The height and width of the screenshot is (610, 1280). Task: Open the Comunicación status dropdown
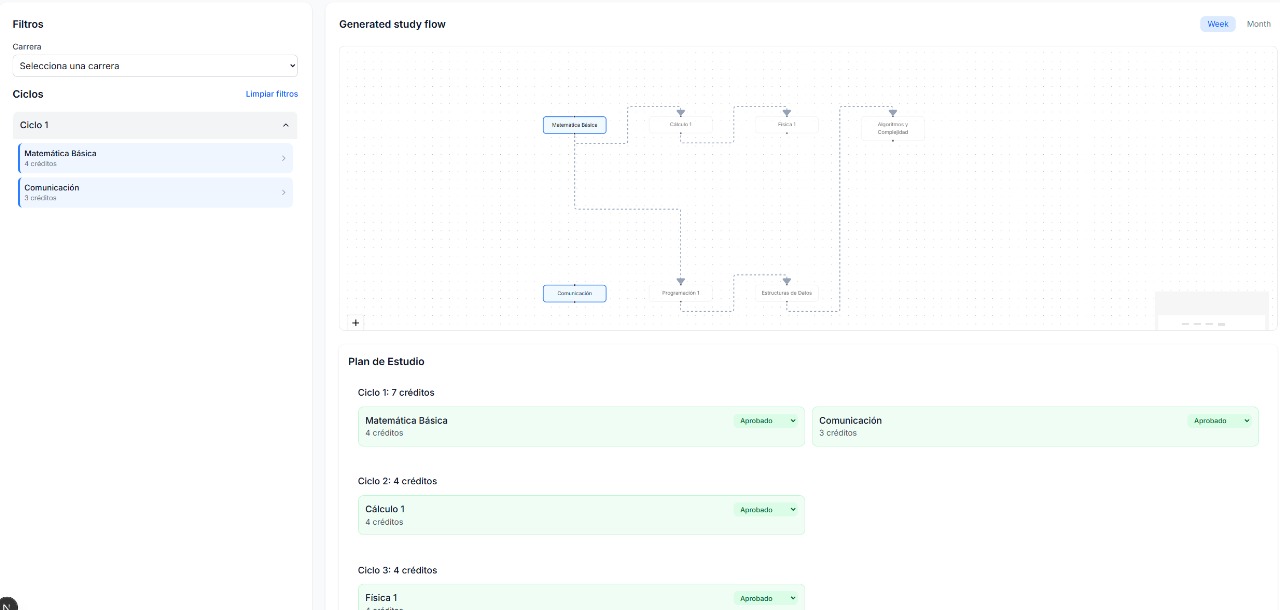point(1219,420)
